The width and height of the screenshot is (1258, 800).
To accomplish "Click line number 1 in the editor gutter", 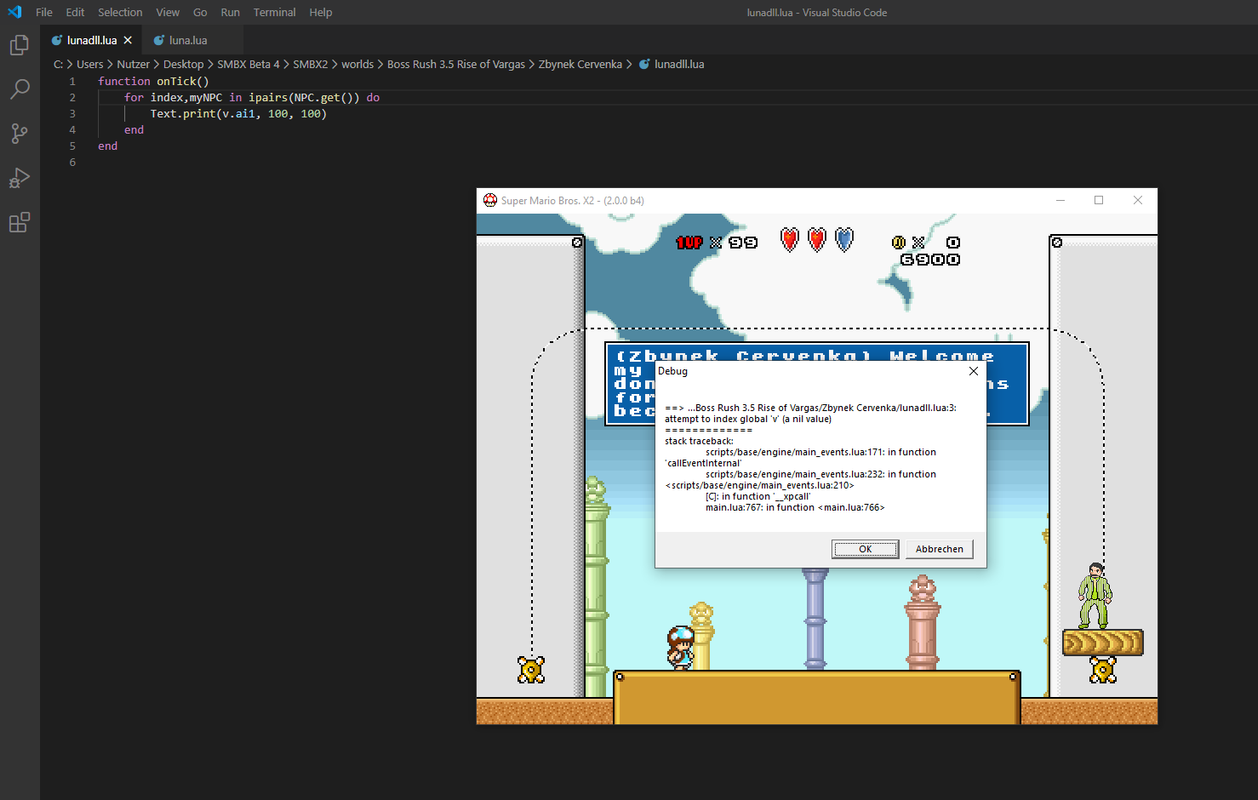I will click(72, 81).
